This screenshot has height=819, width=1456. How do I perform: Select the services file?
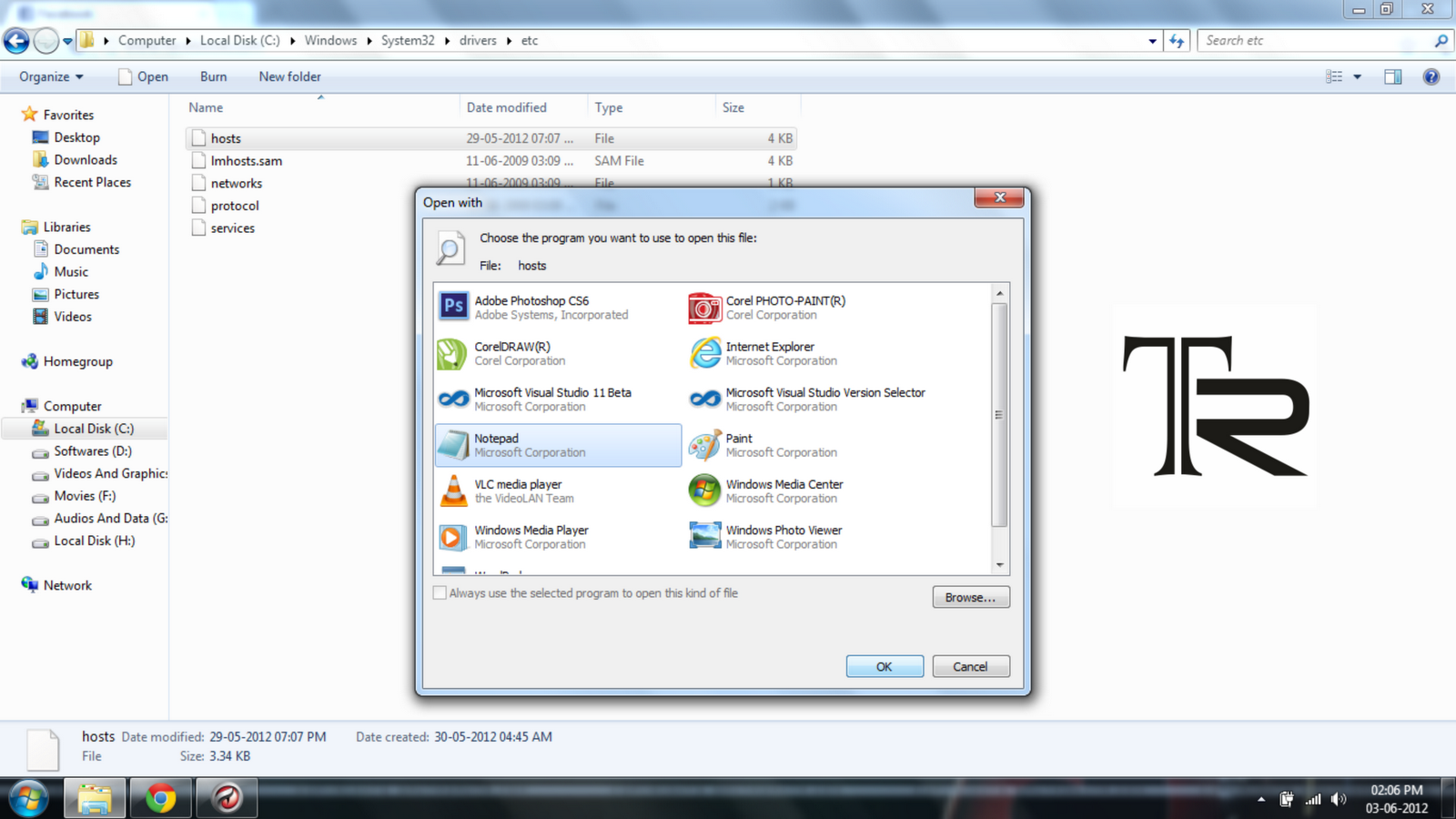pos(233,228)
